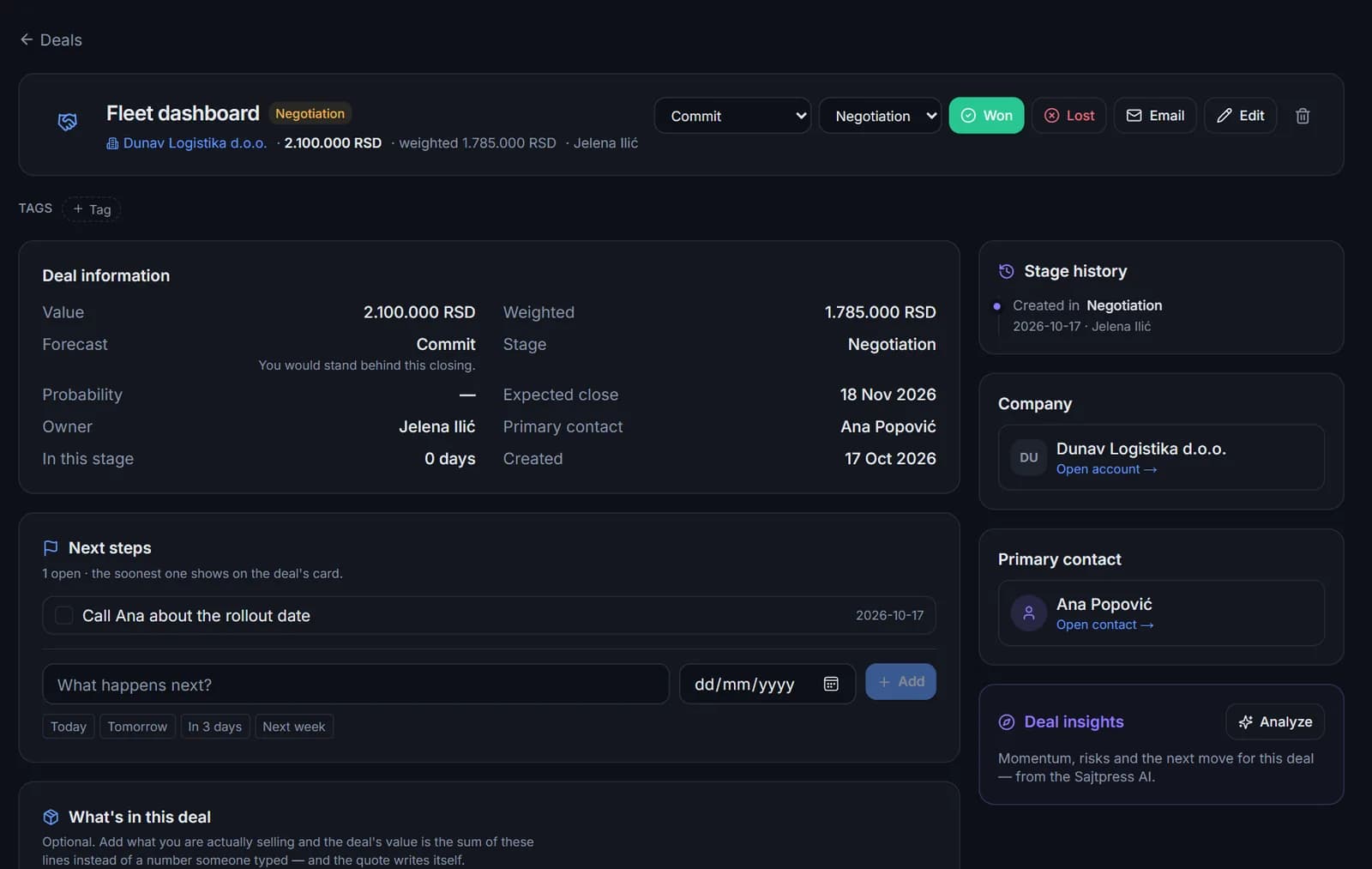The height and width of the screenshot is (869, 1372).
Task: Click the 17 Oct 2026 created date
Action: tap(890, 459)
